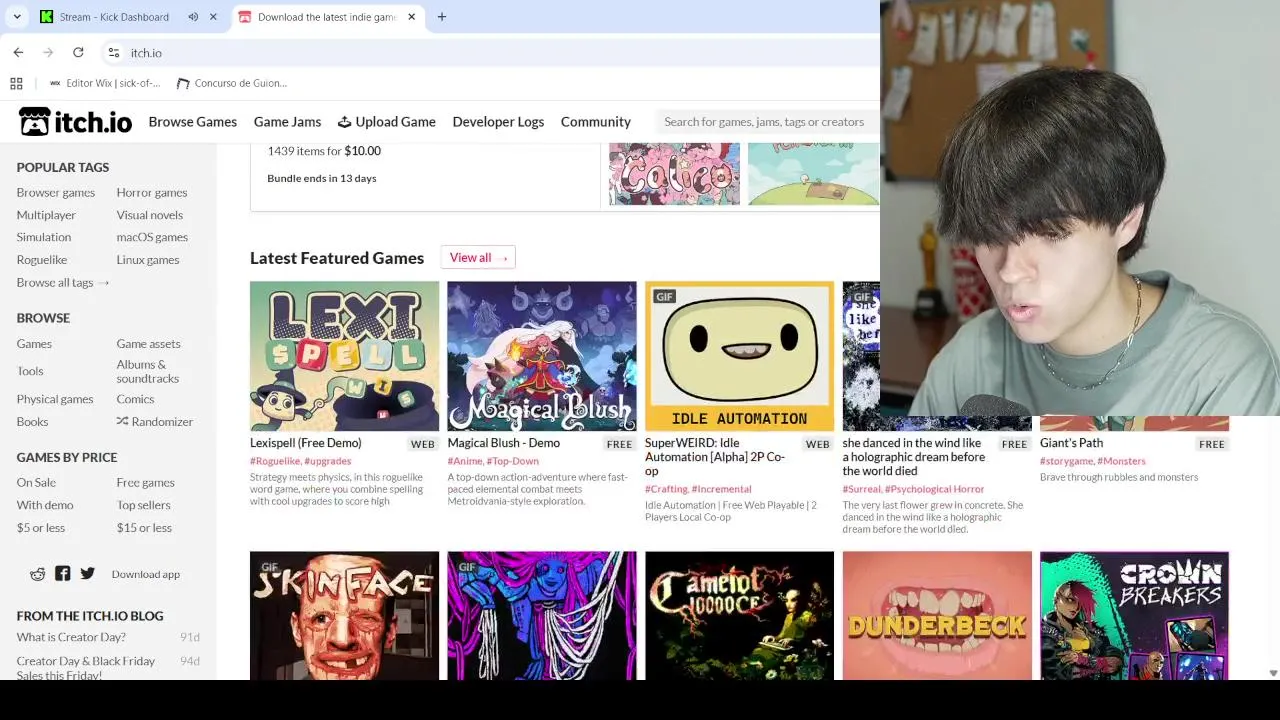Reload the page with refresh icon
The image size is (1280, 720).
click(x=78, y=52)
